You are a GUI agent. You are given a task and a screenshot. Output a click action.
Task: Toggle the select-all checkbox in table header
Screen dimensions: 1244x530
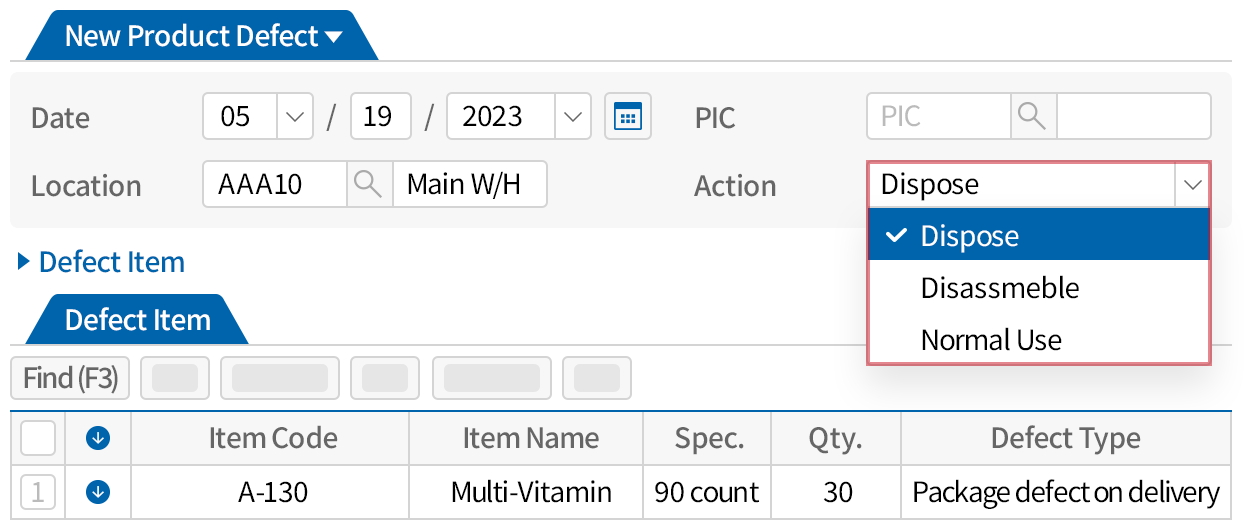(x=38, y=438)
